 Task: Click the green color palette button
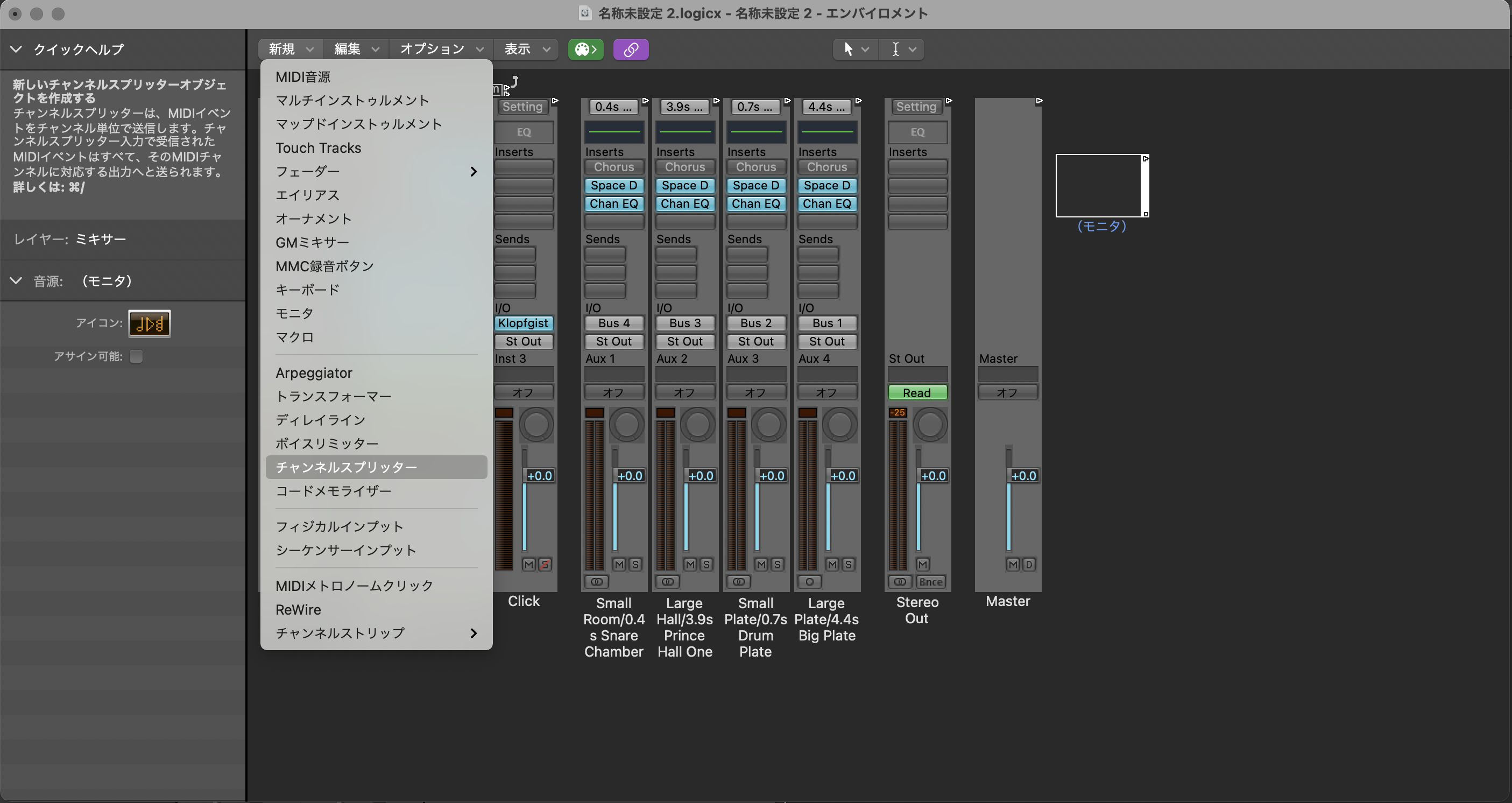(585, 50)
